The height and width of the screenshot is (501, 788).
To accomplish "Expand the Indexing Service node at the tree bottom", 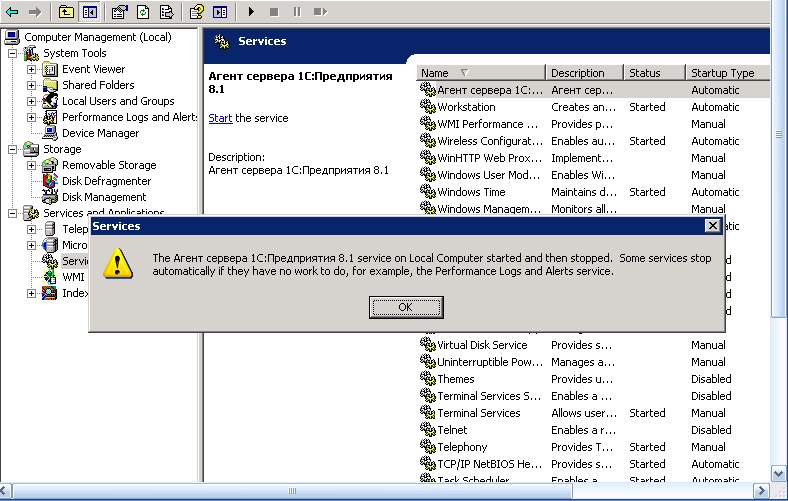I will click(x=31, y=293).
